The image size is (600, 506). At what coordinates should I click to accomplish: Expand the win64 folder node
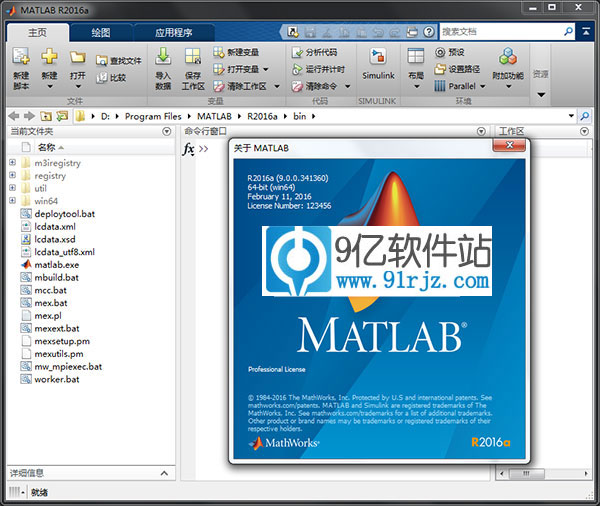tap(12, 201)
